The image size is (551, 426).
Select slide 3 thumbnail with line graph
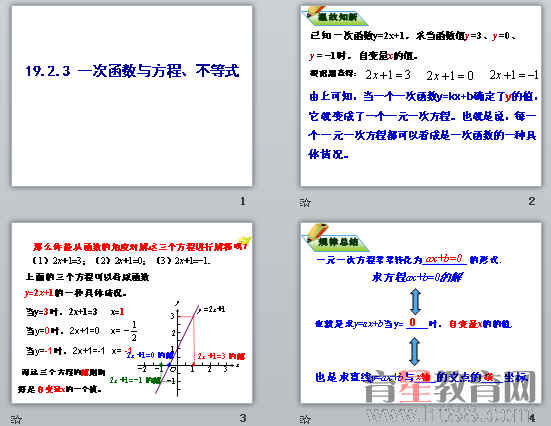coord(132,313)
